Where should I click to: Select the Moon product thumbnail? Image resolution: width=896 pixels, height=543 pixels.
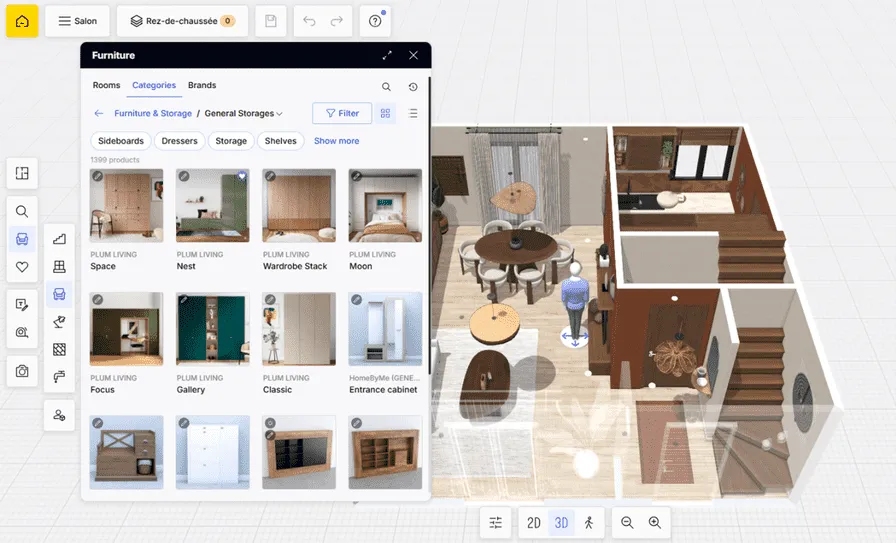[x=385, y=205]
